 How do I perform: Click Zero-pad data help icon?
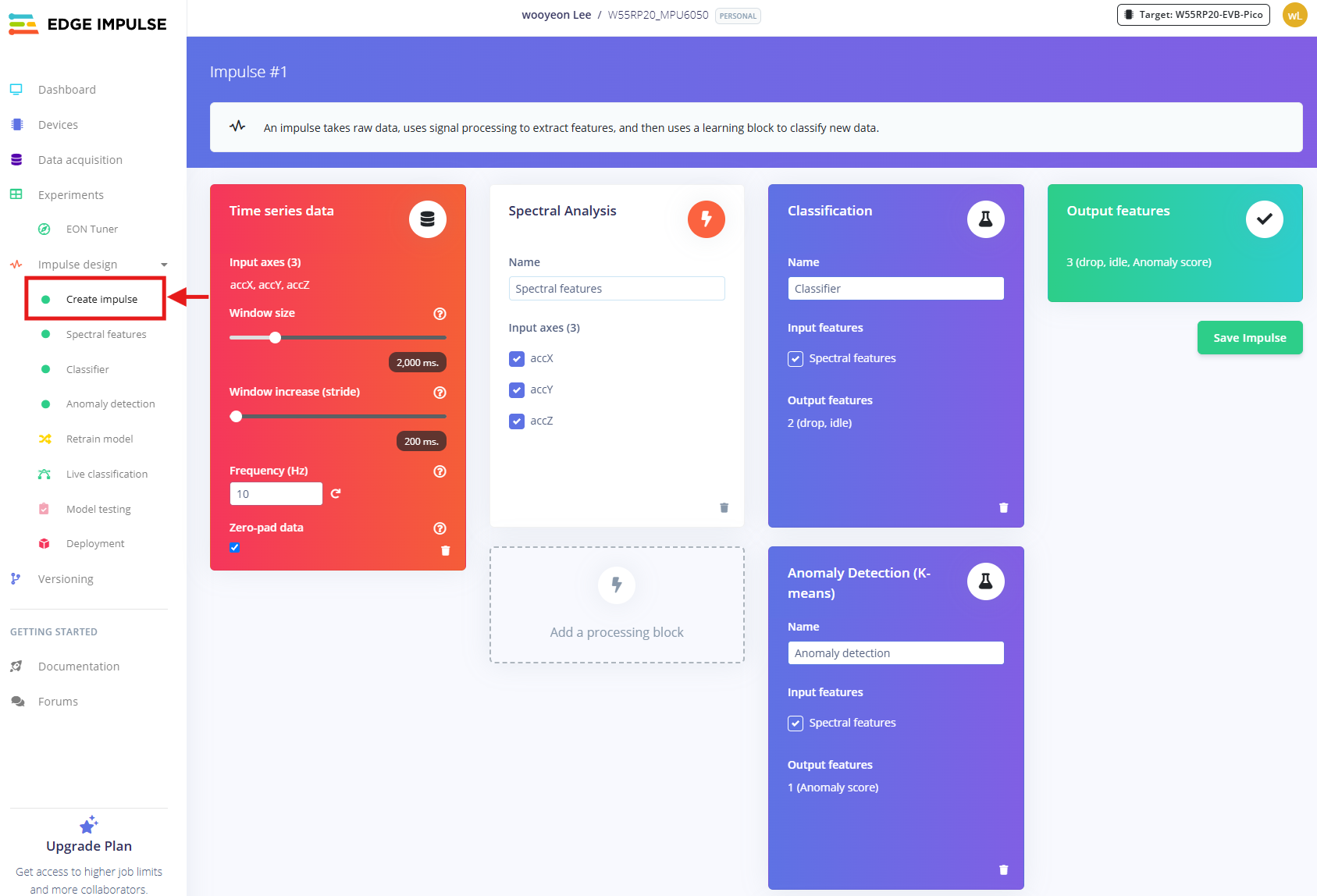[x=440, y=528]
